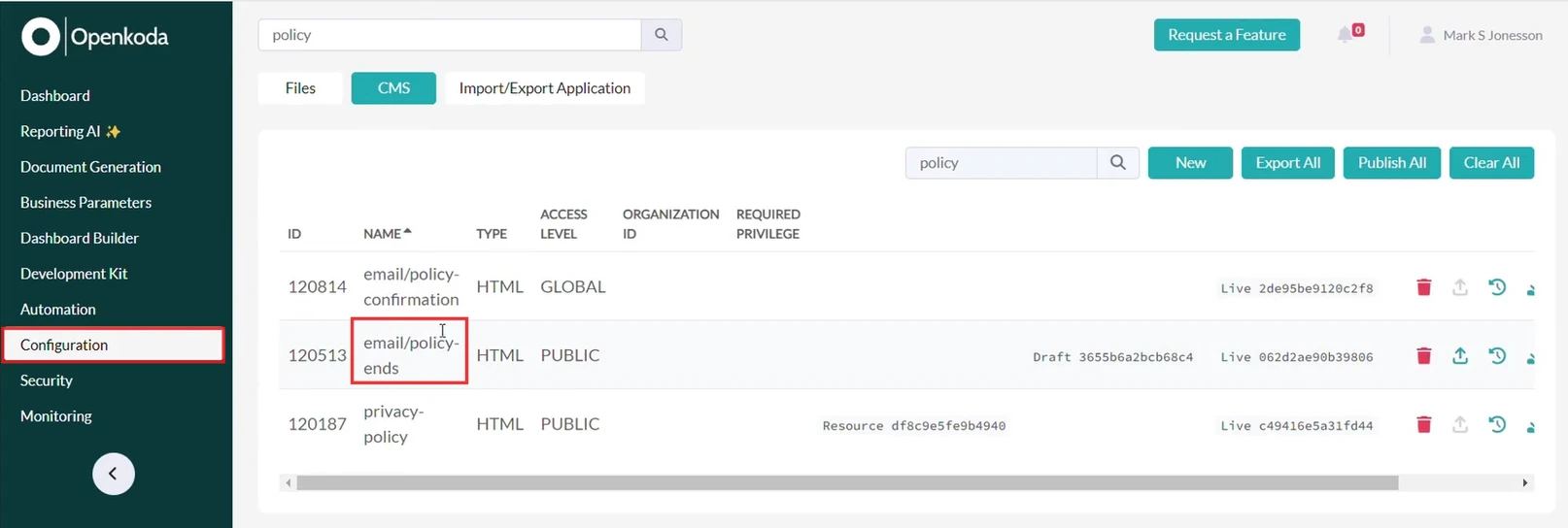The image size is (1568, 528).
Task: Open Dashboard Builder in sidebar
Action: 80,239
